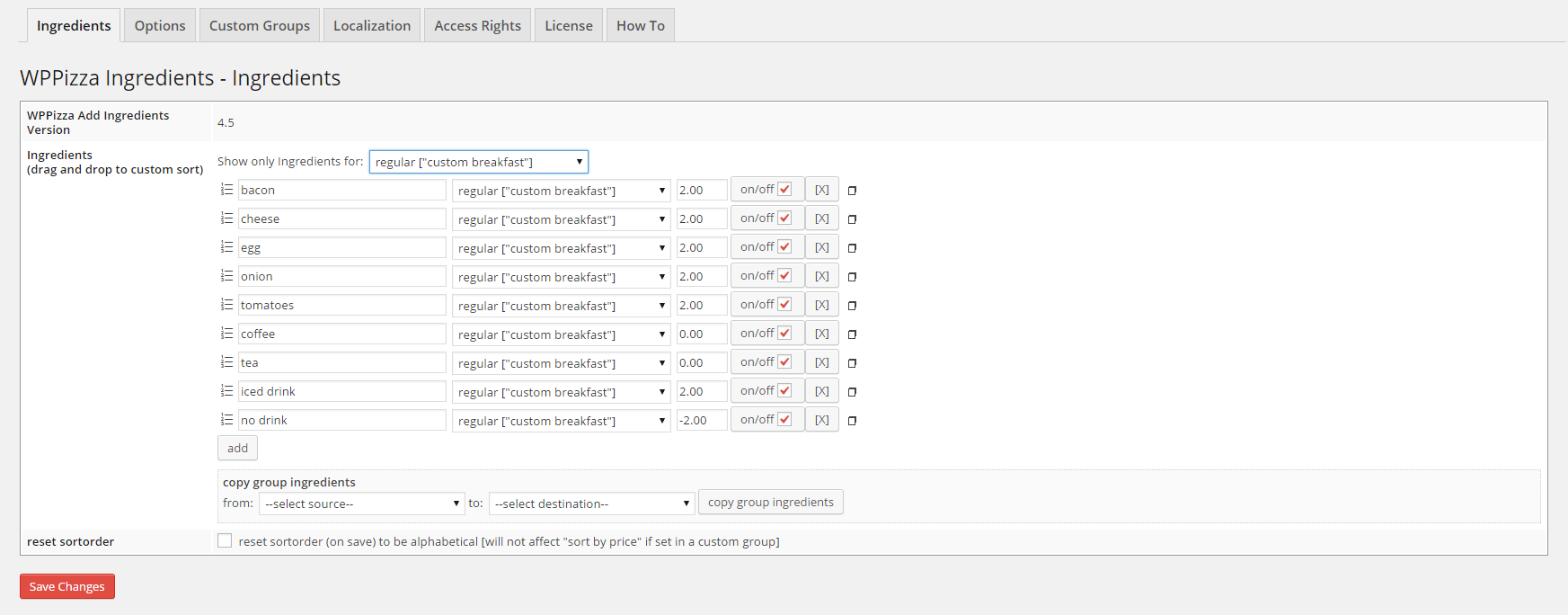Click the small square icon for no drink

tap(852, 421)
